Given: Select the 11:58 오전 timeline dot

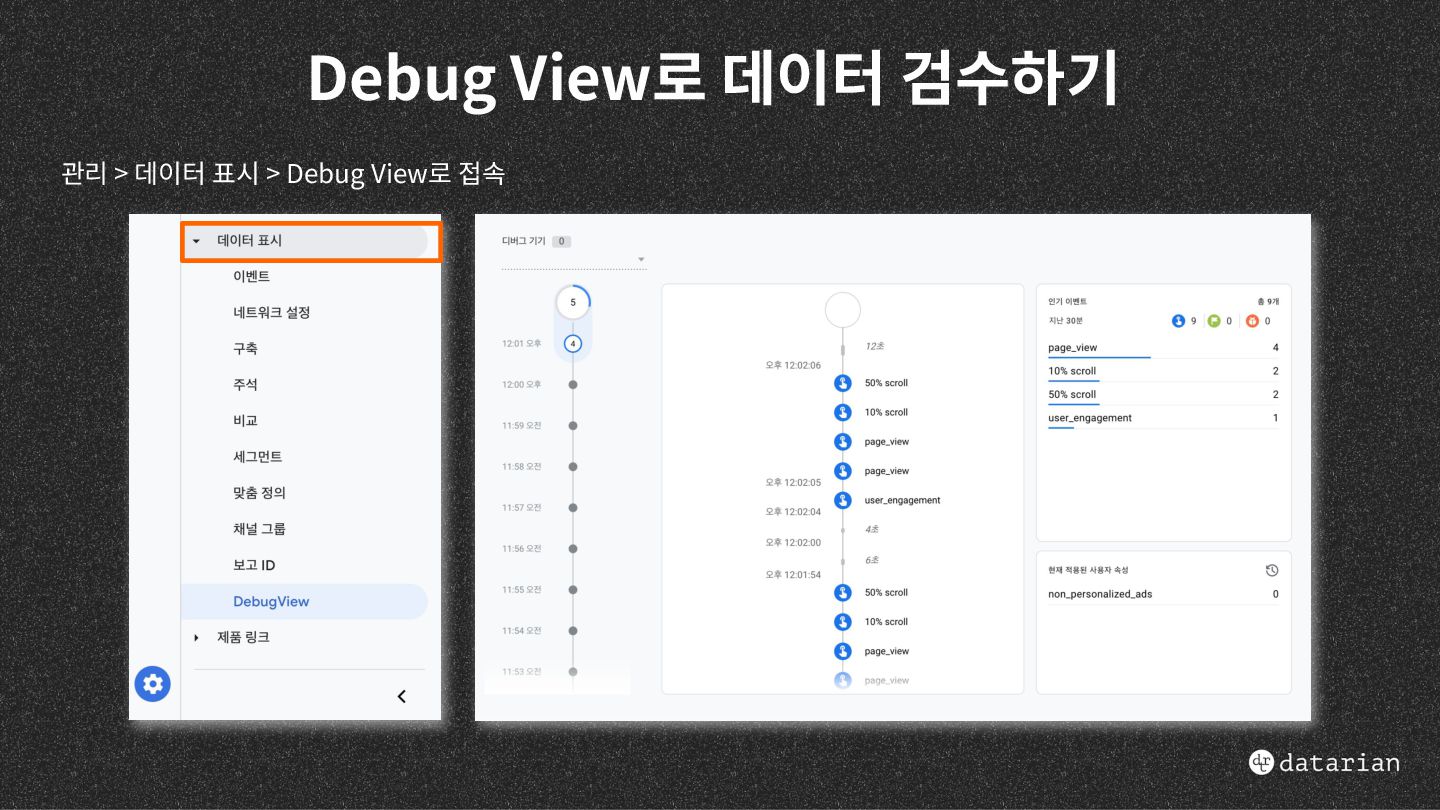Looking at the screenshot, I should pos(573,466).
